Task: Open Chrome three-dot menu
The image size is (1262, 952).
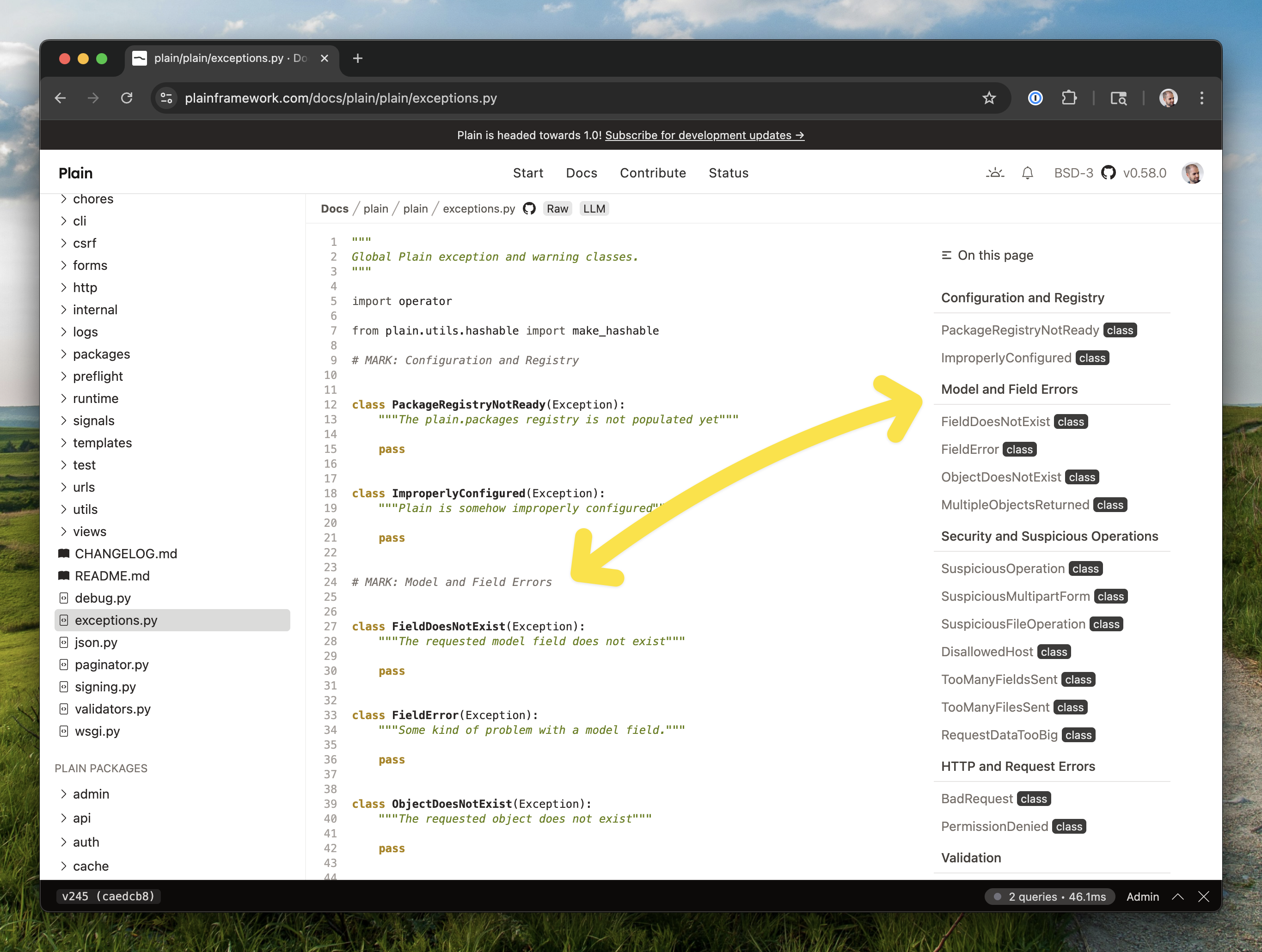Action: coord(1201,98)
